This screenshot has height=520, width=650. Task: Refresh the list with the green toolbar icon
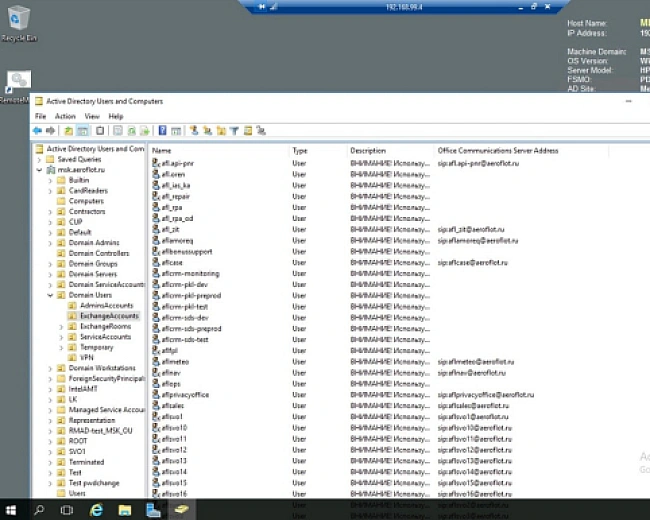click(x=131, y=131)
